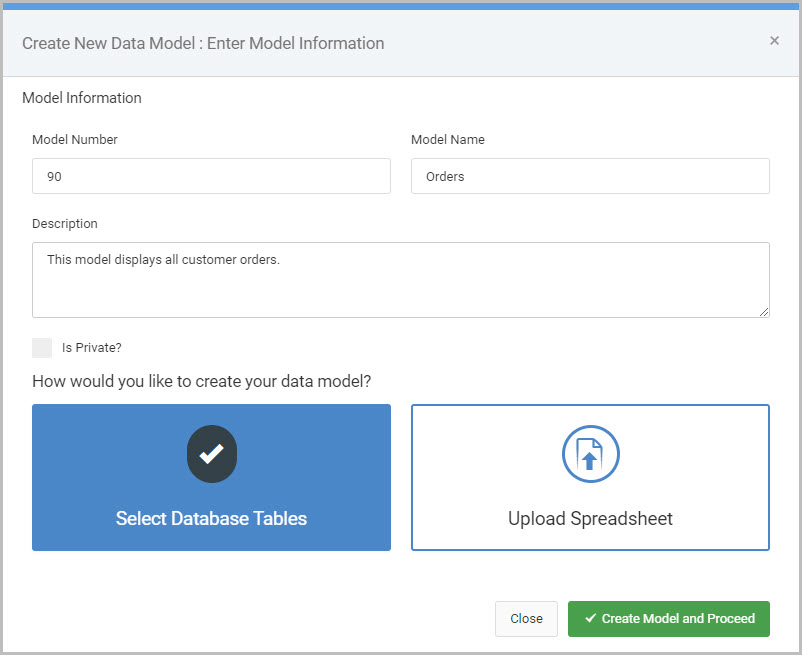Click the "Select Database Tables" caption text
Image resolution: width=802 pixels, height=655 pixels.
(211, 518)
